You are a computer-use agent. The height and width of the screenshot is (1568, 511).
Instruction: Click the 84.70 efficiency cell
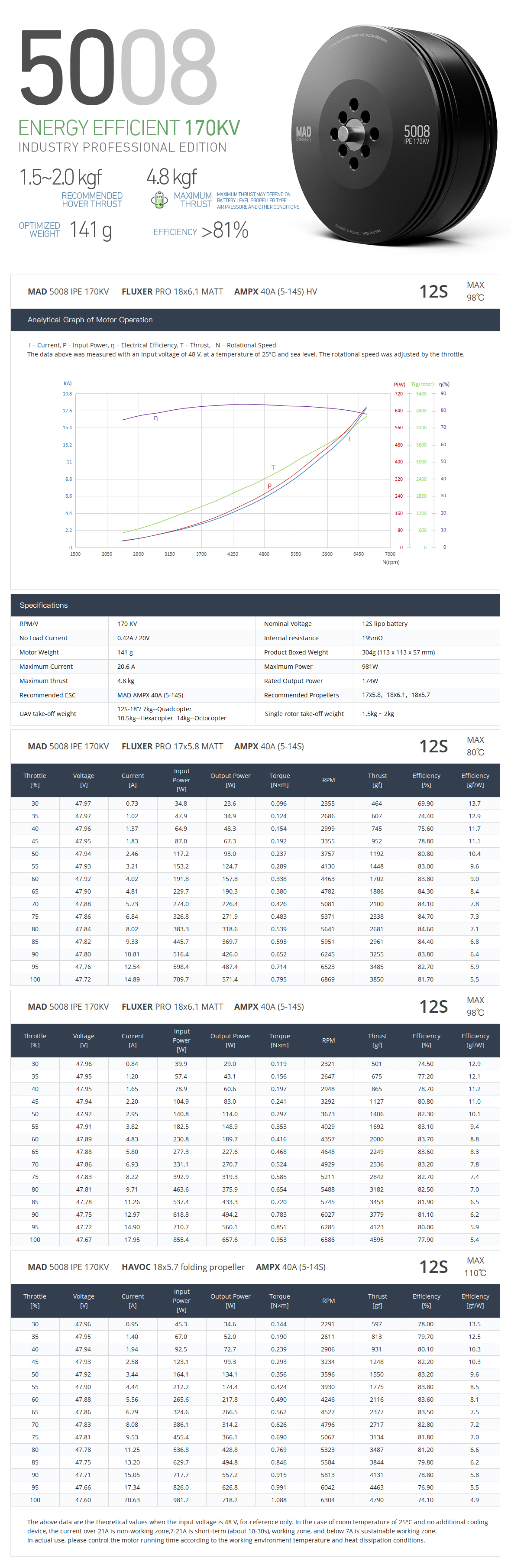(x=426, y=917)
